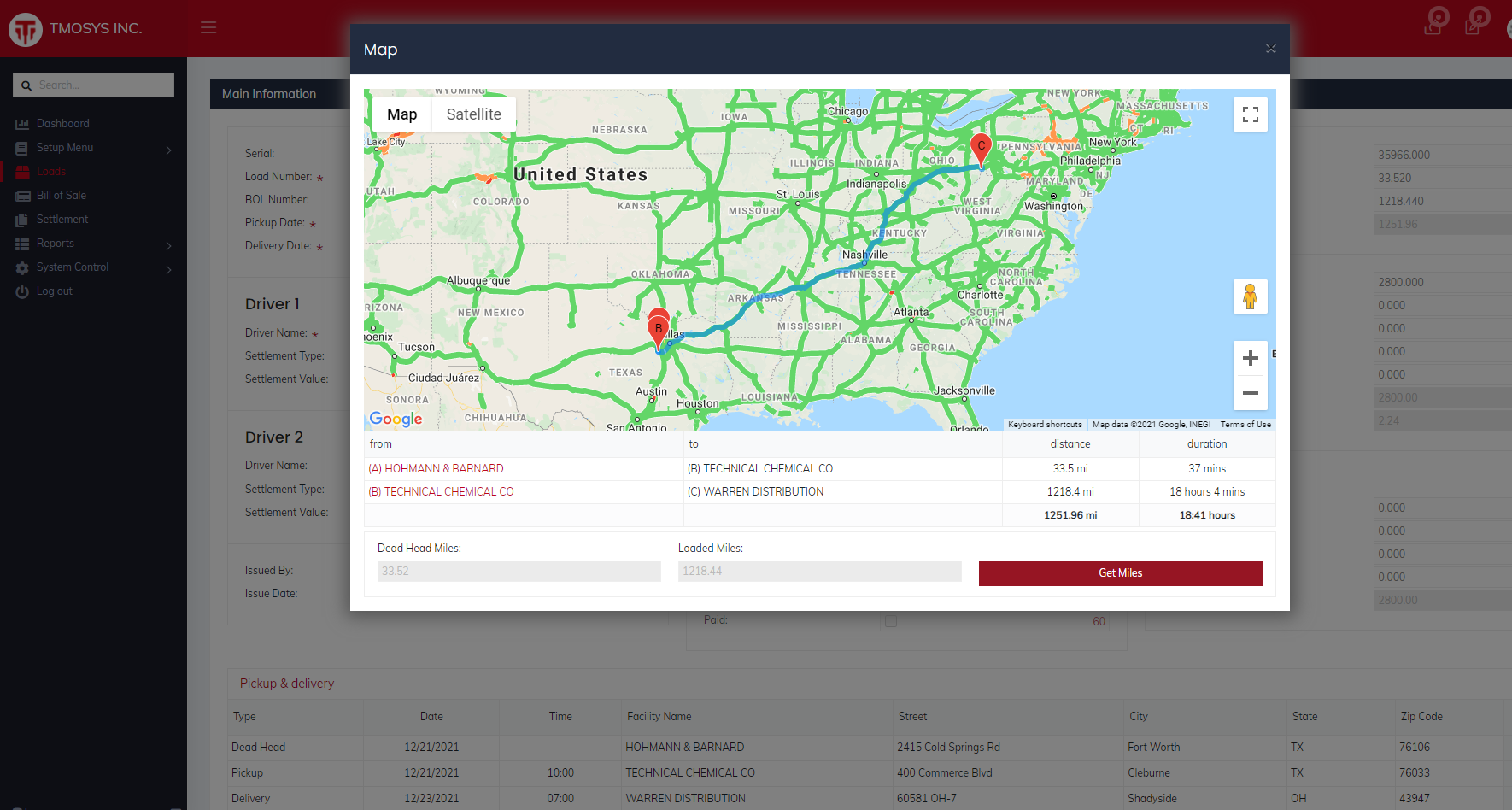Open Reports menu
Image resolution: width=1512 pixels, height=810 pixels.
(55, 244)
